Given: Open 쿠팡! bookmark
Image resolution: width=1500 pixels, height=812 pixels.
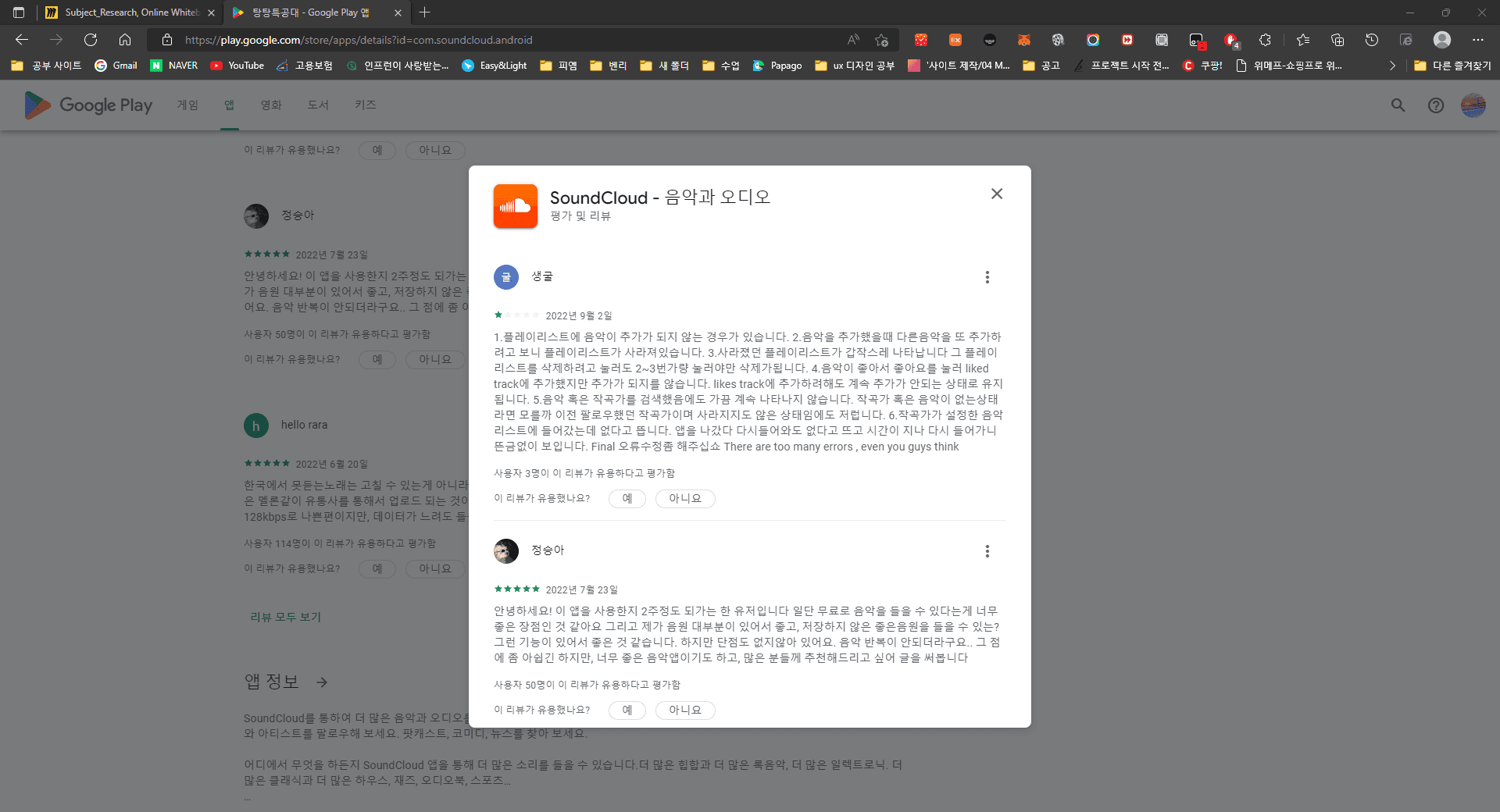Looking at the screenshot, I should 1203,66.
